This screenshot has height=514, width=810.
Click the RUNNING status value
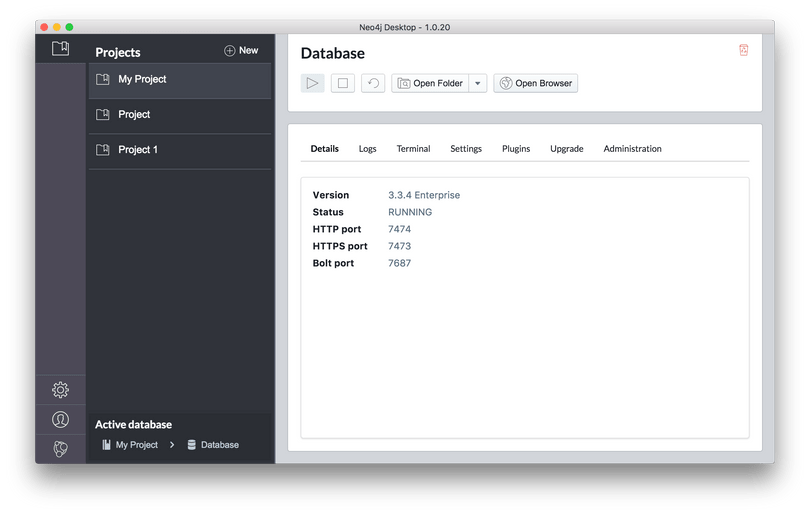click(x=410, y=212)
